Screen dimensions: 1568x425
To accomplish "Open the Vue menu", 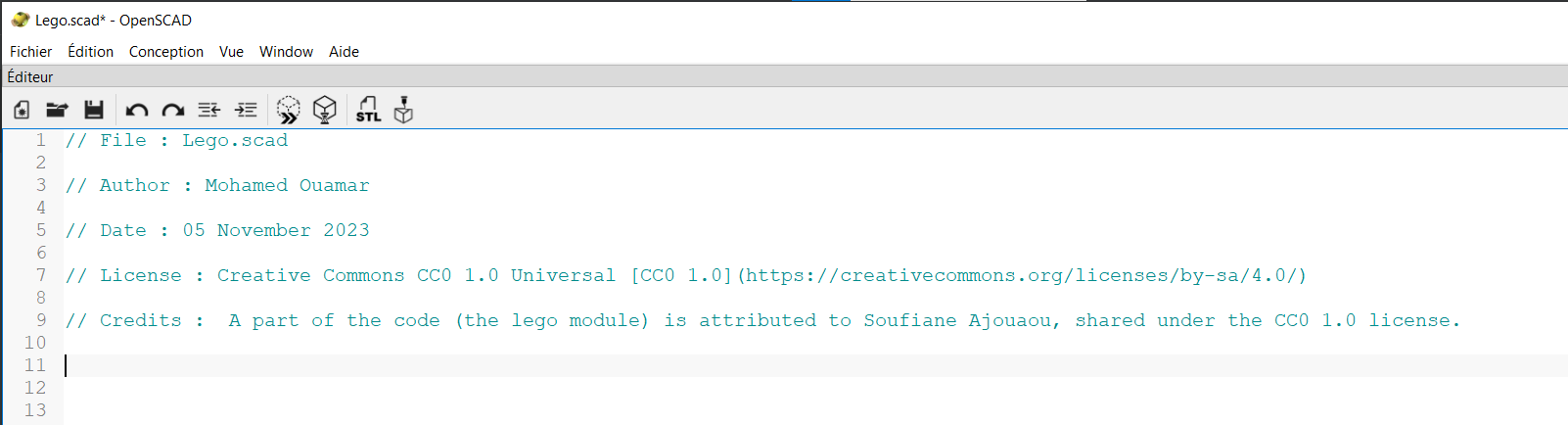I will 231,52.
